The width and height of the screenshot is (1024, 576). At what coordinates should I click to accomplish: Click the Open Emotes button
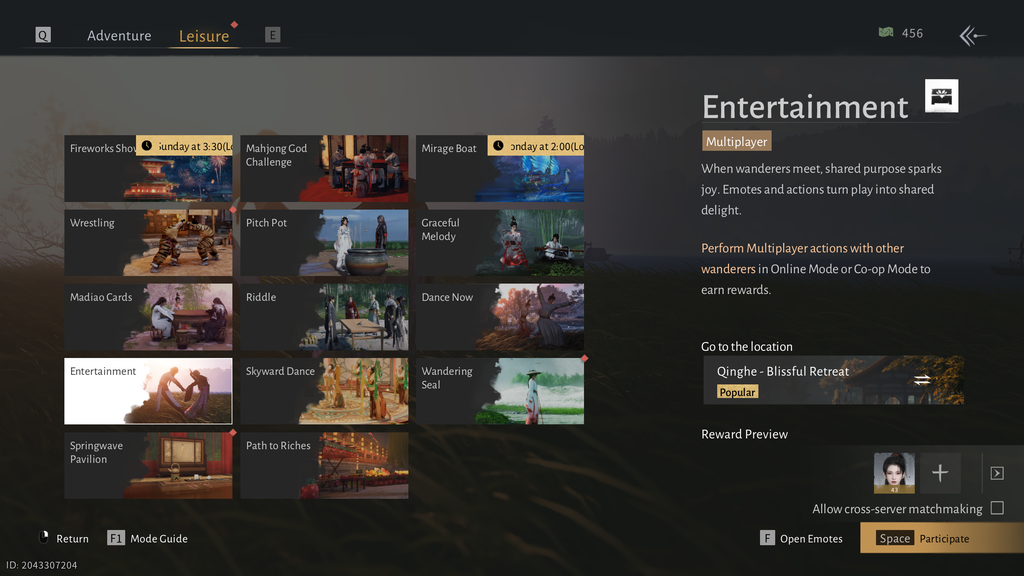tap(801, 538)
